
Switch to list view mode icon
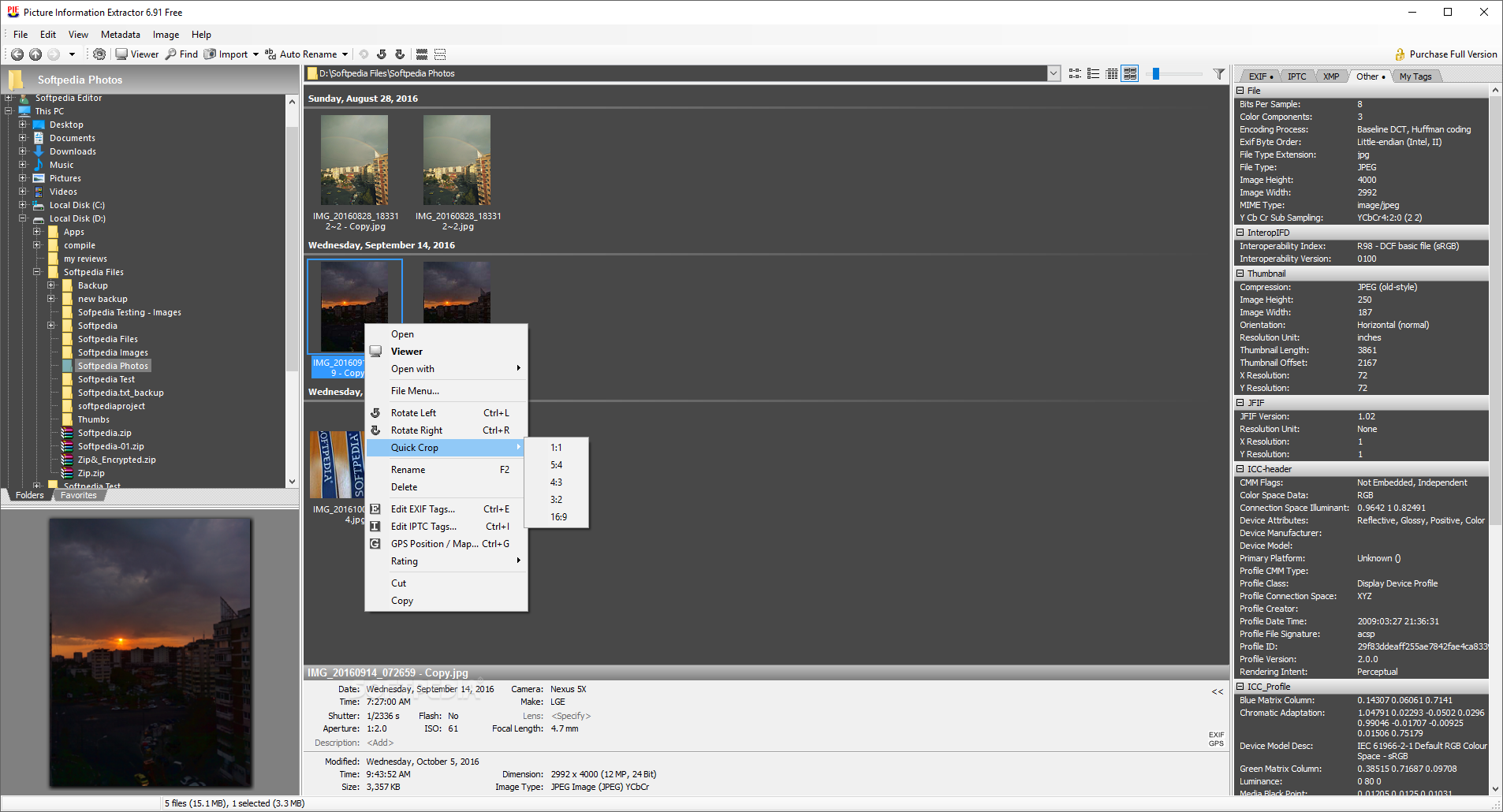pos(1093,73)
